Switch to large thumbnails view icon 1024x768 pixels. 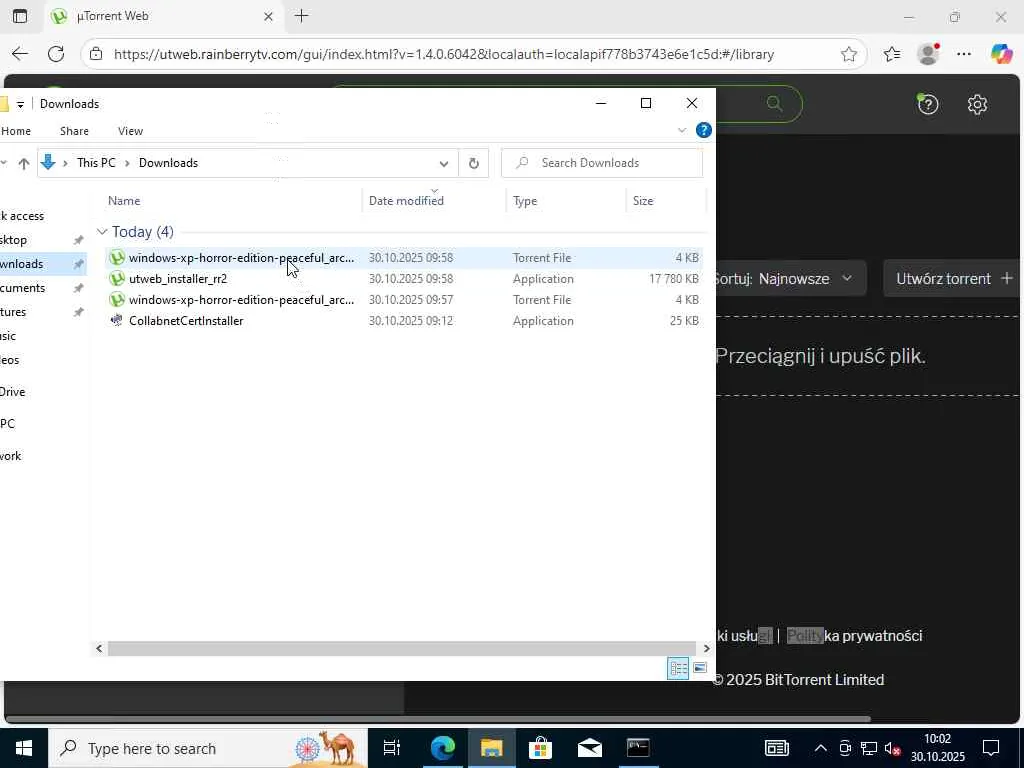pos(699,668)
